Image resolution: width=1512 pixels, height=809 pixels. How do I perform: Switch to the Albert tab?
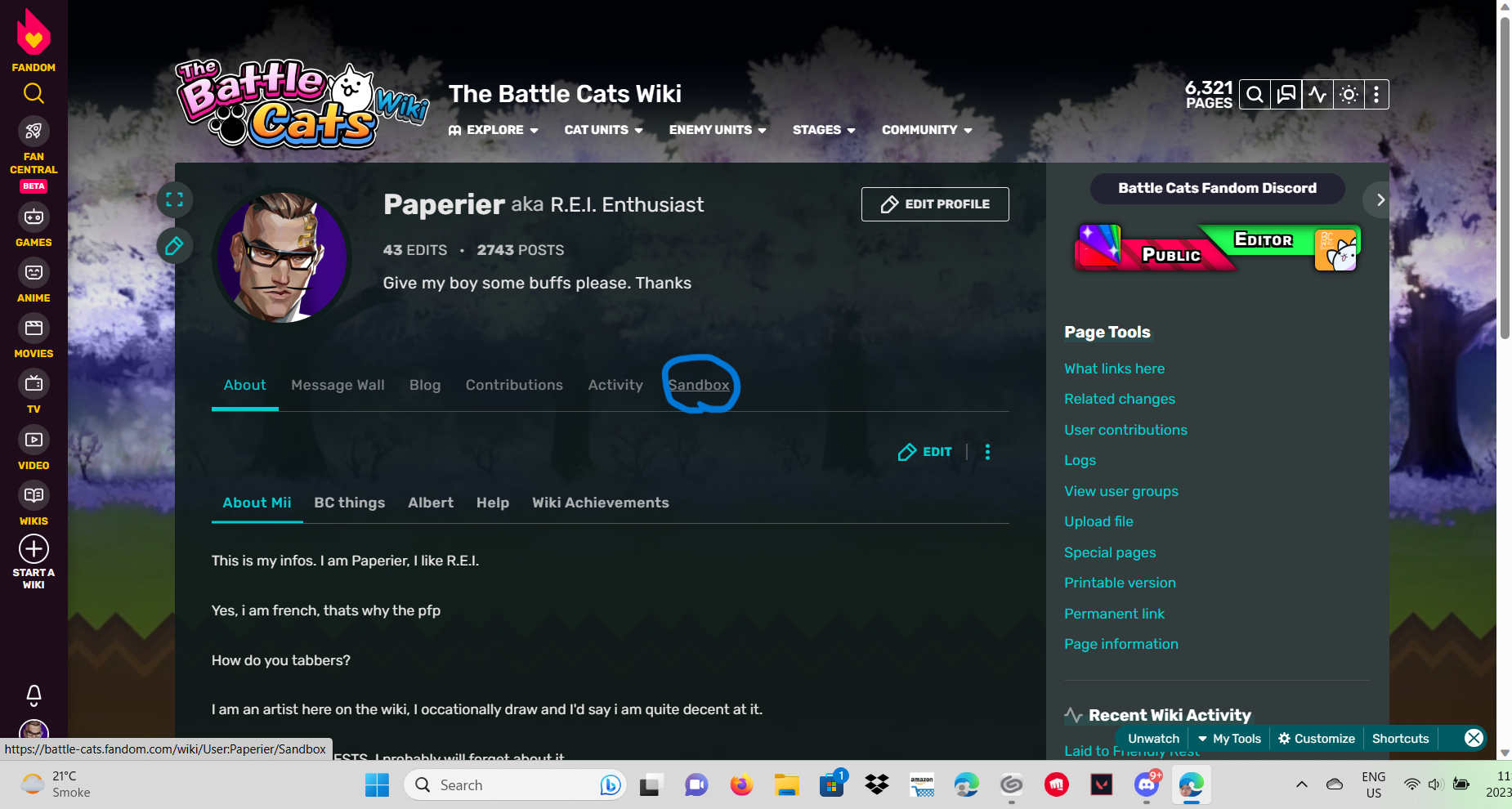pyautogui.click(x=431, y=503)
